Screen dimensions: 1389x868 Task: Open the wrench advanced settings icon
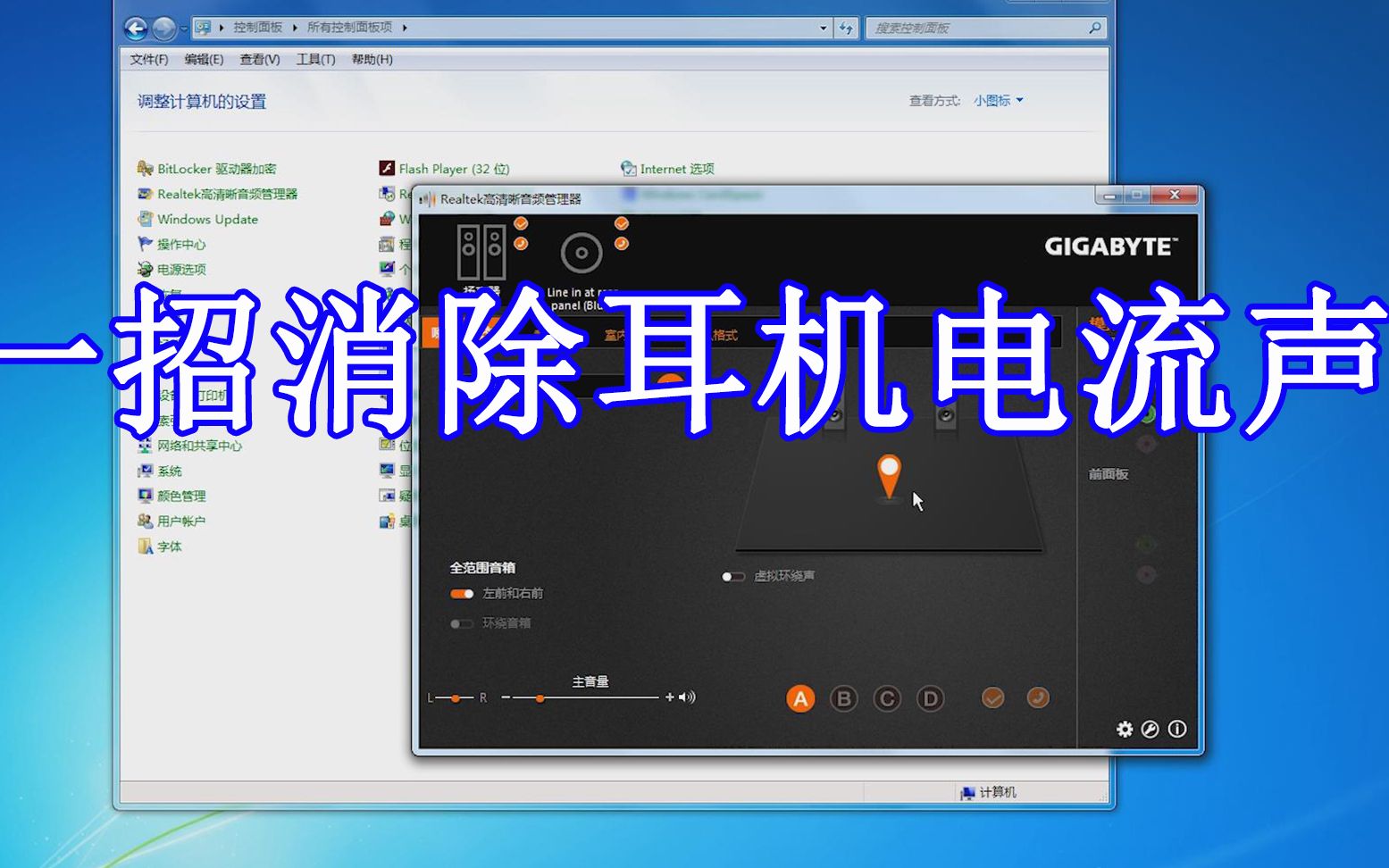tap(1151, 730)
